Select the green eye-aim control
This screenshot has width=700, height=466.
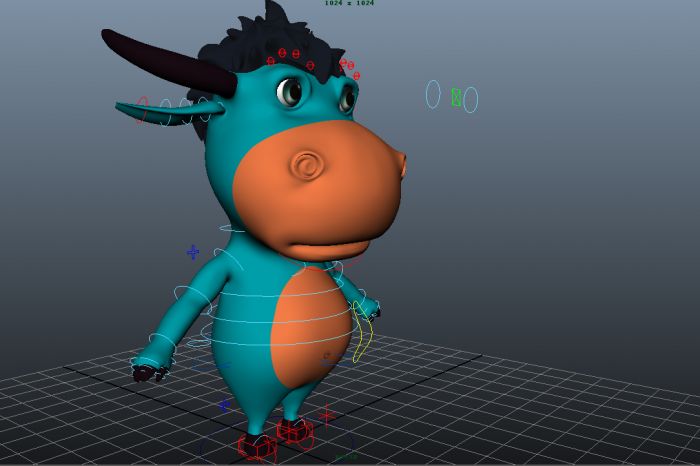456,97
